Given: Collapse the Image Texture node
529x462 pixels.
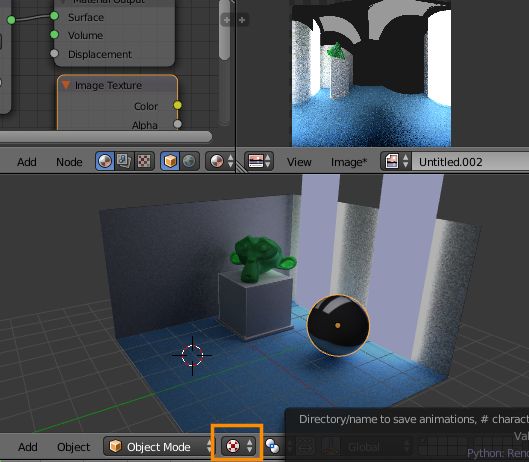Looking at the screenshot, I should coord(66,85).
